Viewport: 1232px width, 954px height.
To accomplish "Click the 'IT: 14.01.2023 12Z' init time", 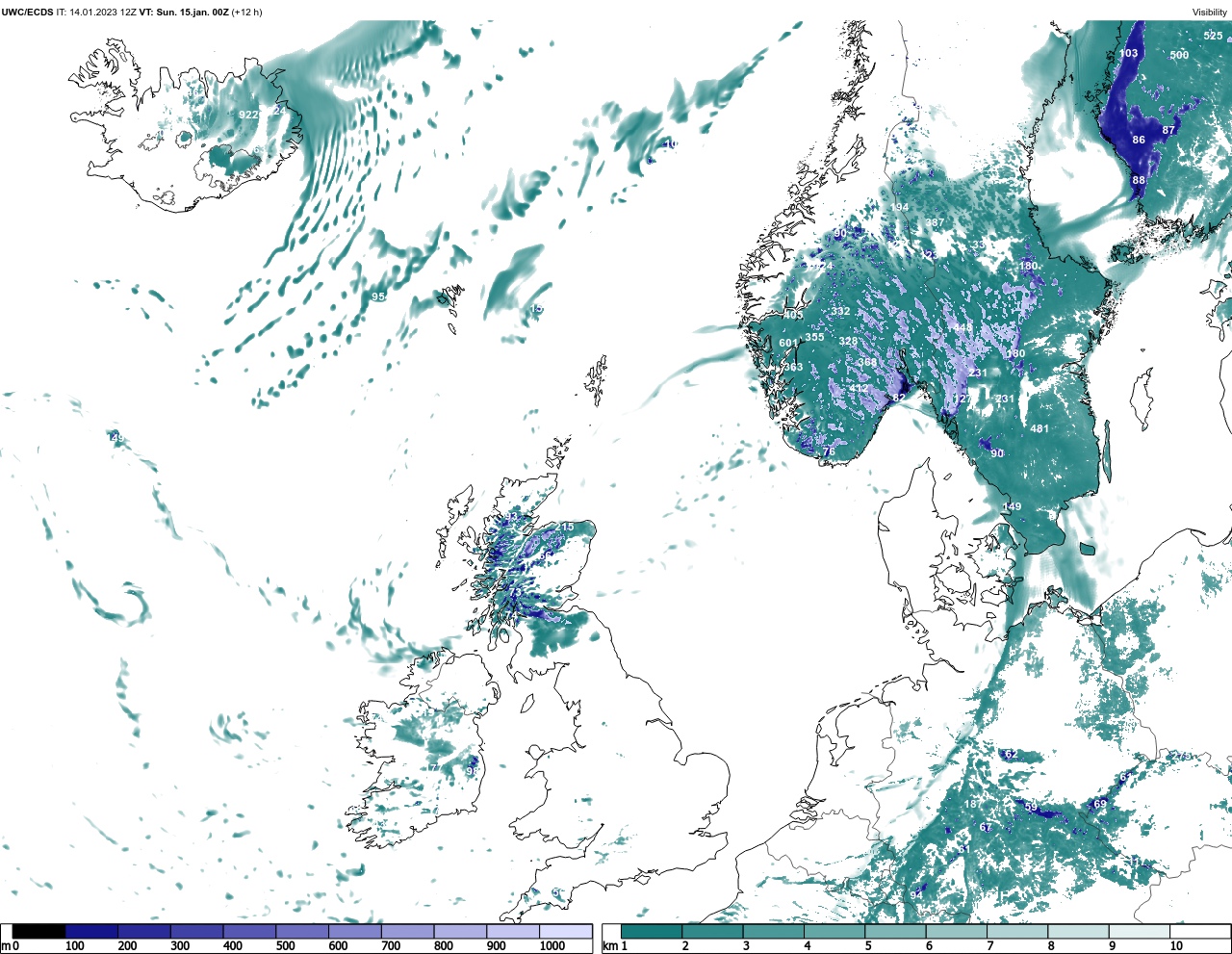I will click(96, 12).
